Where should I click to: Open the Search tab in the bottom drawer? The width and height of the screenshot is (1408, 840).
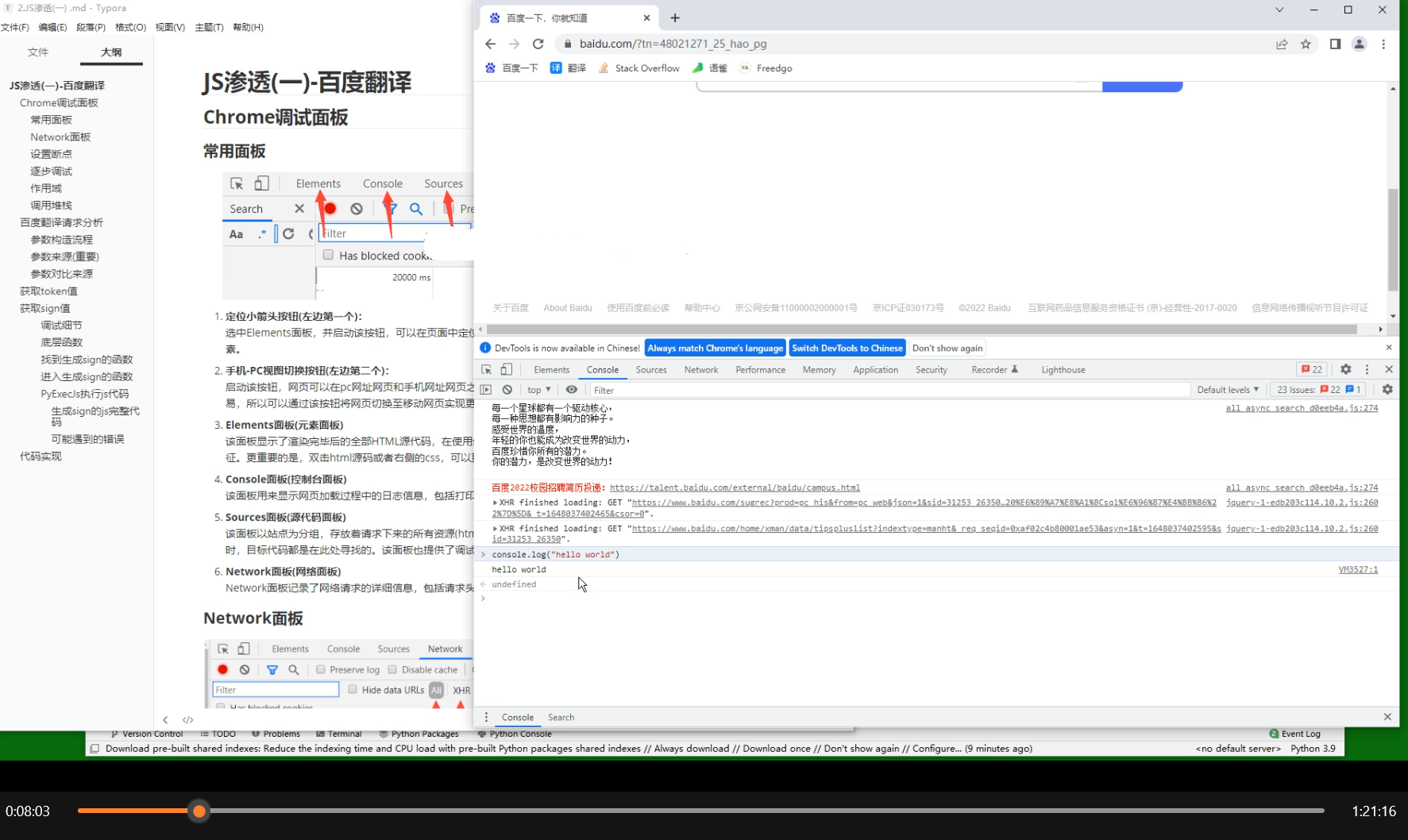click(x=561, y=717)
